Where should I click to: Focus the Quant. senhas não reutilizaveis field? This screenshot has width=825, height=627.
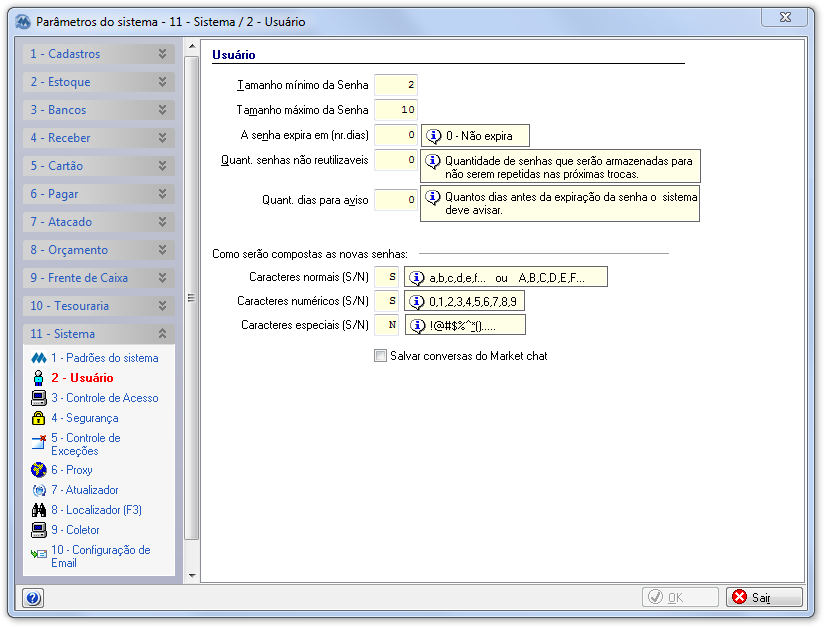pyautogui.click(x=396, y=160)
